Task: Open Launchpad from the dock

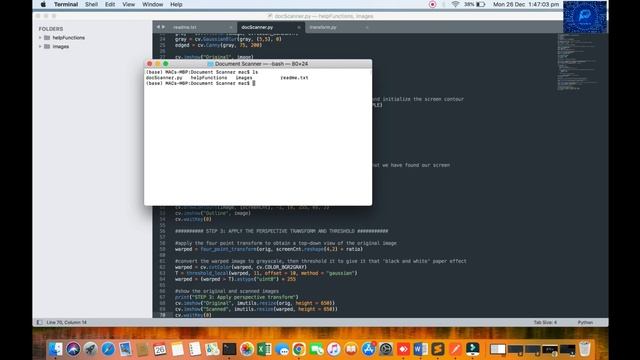Action: [90, 349]
